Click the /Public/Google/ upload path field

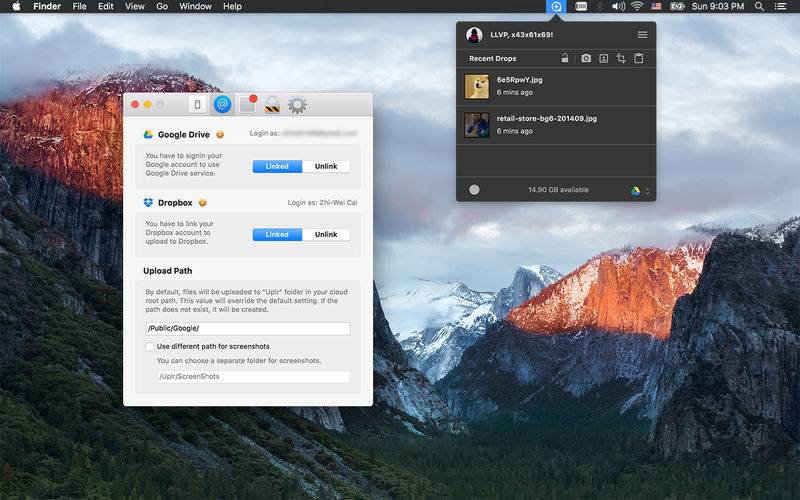click(x=248, y=329)
